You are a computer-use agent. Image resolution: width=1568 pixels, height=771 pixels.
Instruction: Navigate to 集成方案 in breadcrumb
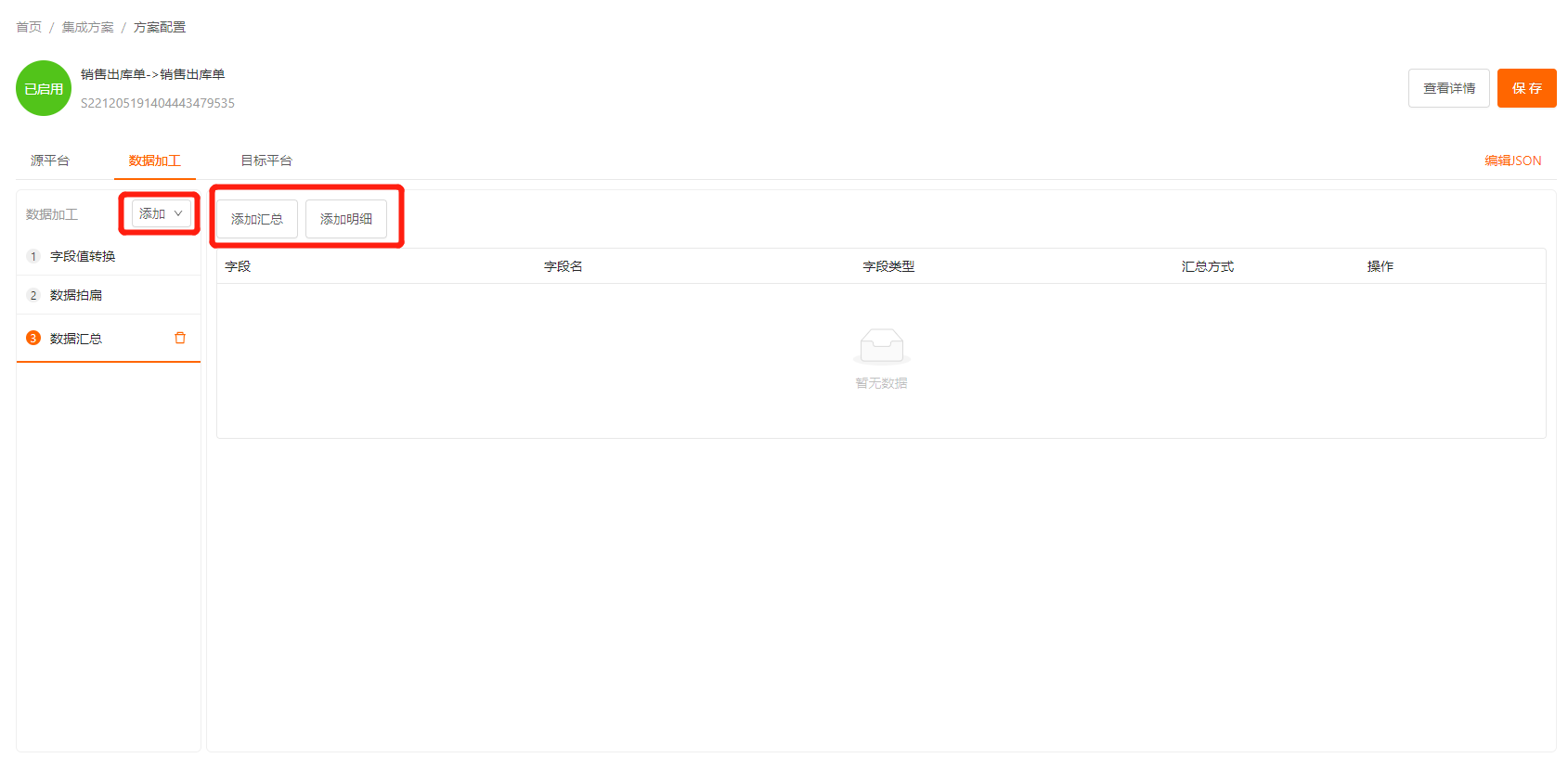[88, 27]
